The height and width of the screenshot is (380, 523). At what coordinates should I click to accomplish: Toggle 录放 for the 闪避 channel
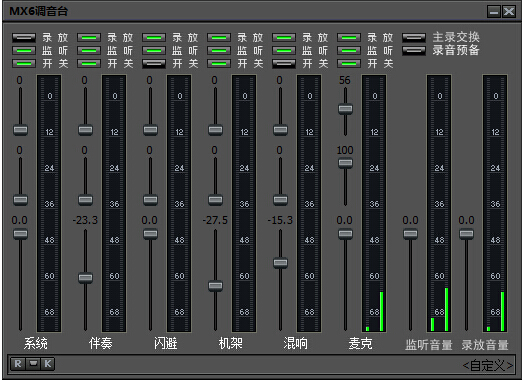click(154, 38)
